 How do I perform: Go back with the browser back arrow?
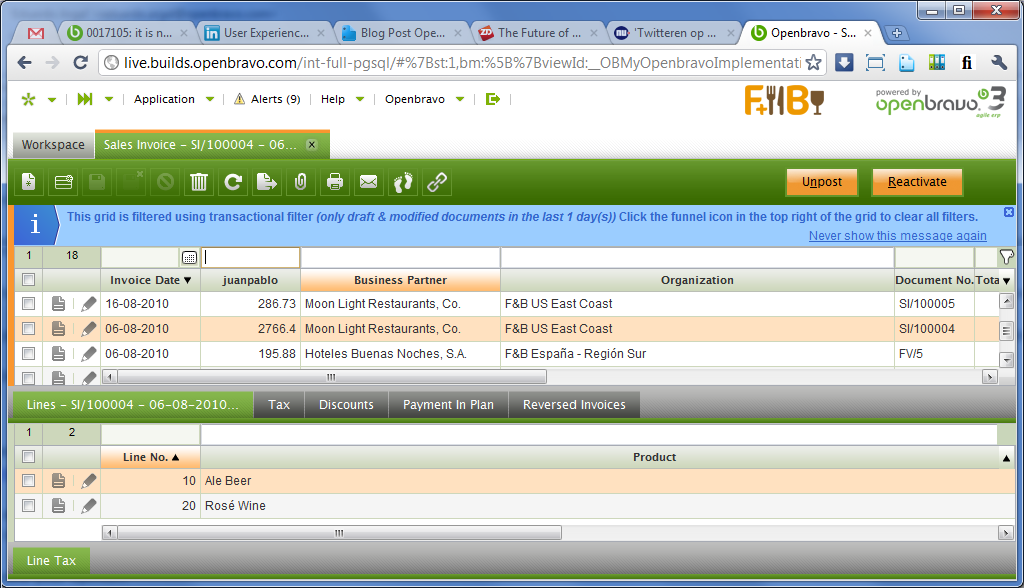click(25, 63)
